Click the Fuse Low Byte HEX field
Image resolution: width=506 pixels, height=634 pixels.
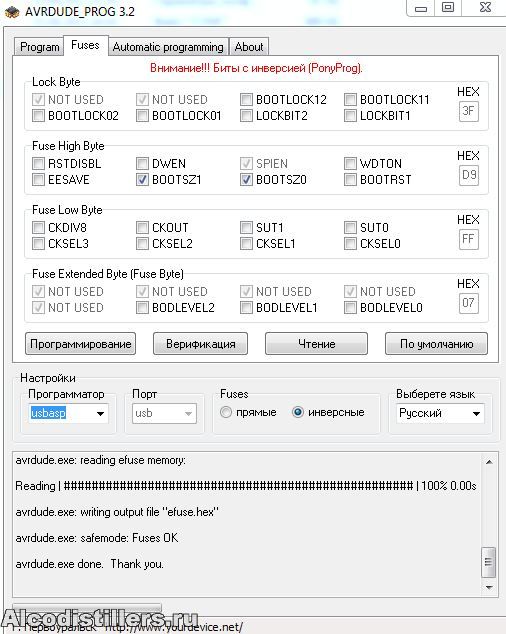468,239
